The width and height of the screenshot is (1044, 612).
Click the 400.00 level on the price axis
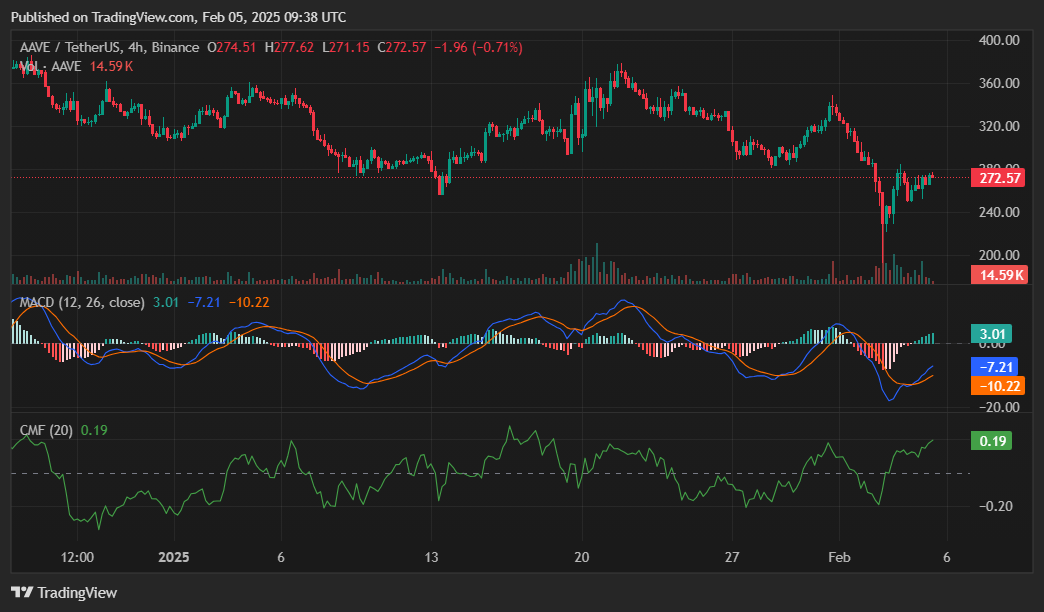[x=998, y=40]
